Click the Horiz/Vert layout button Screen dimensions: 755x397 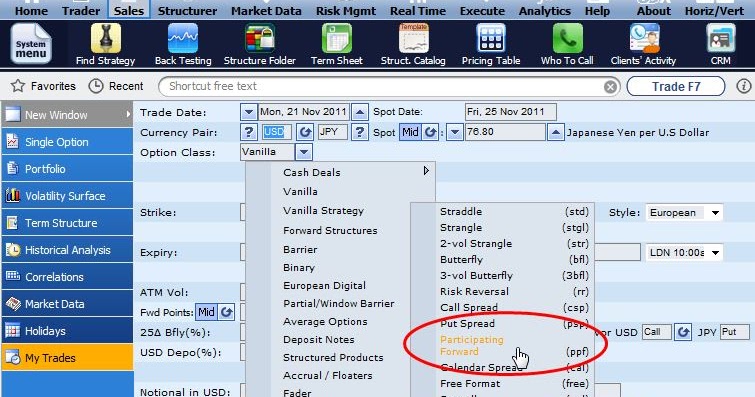pyautogui.click(x=714, y=11)
